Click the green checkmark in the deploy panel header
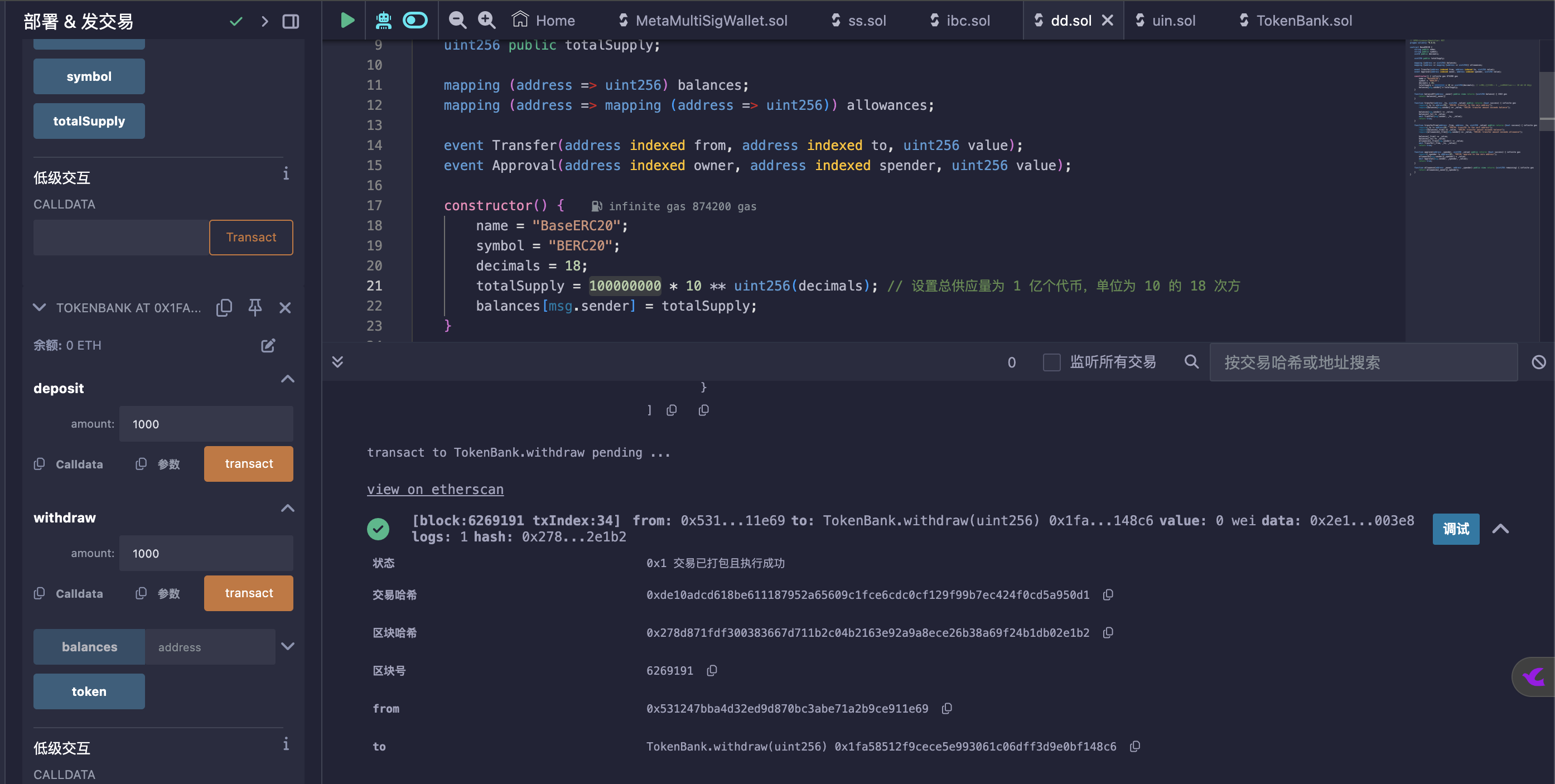Screen dimensions: 1555x784 pyautogui.click(x=236, y=21)
